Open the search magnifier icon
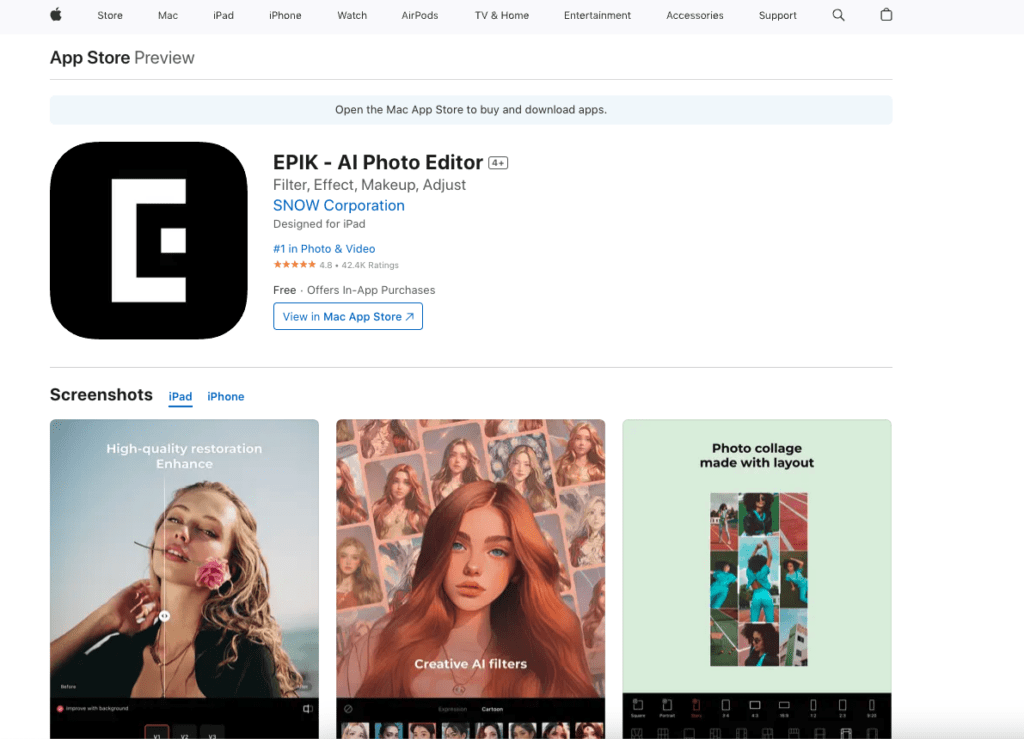 (839, 15)
